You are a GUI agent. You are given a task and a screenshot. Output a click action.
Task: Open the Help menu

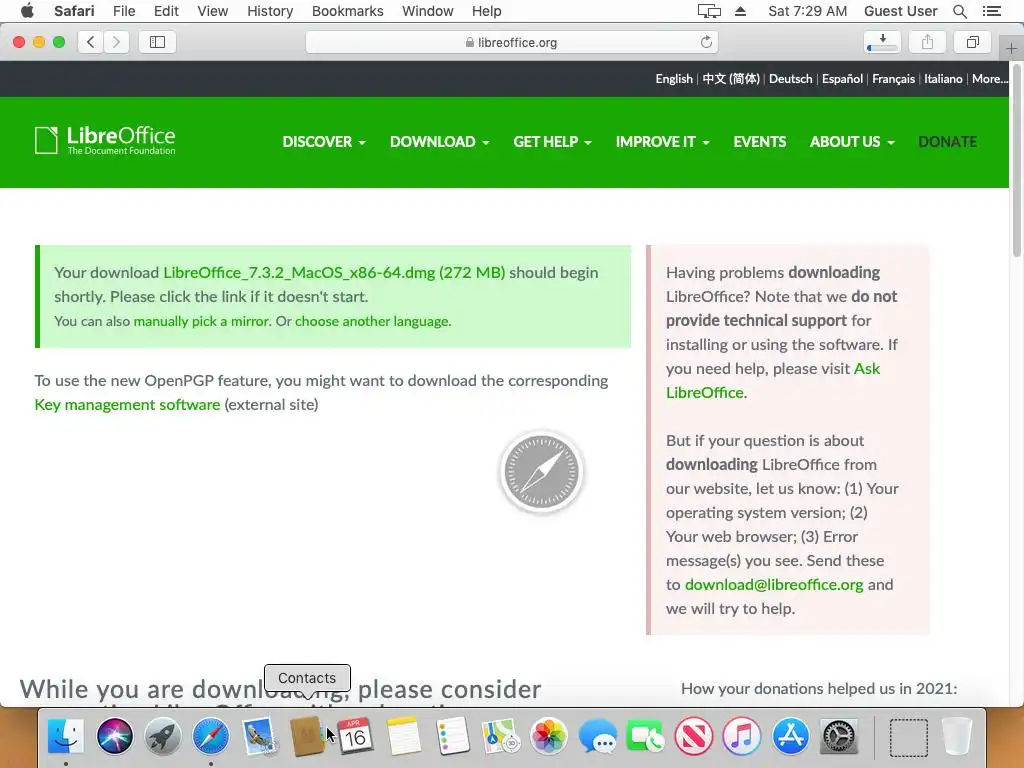point(487,11)
